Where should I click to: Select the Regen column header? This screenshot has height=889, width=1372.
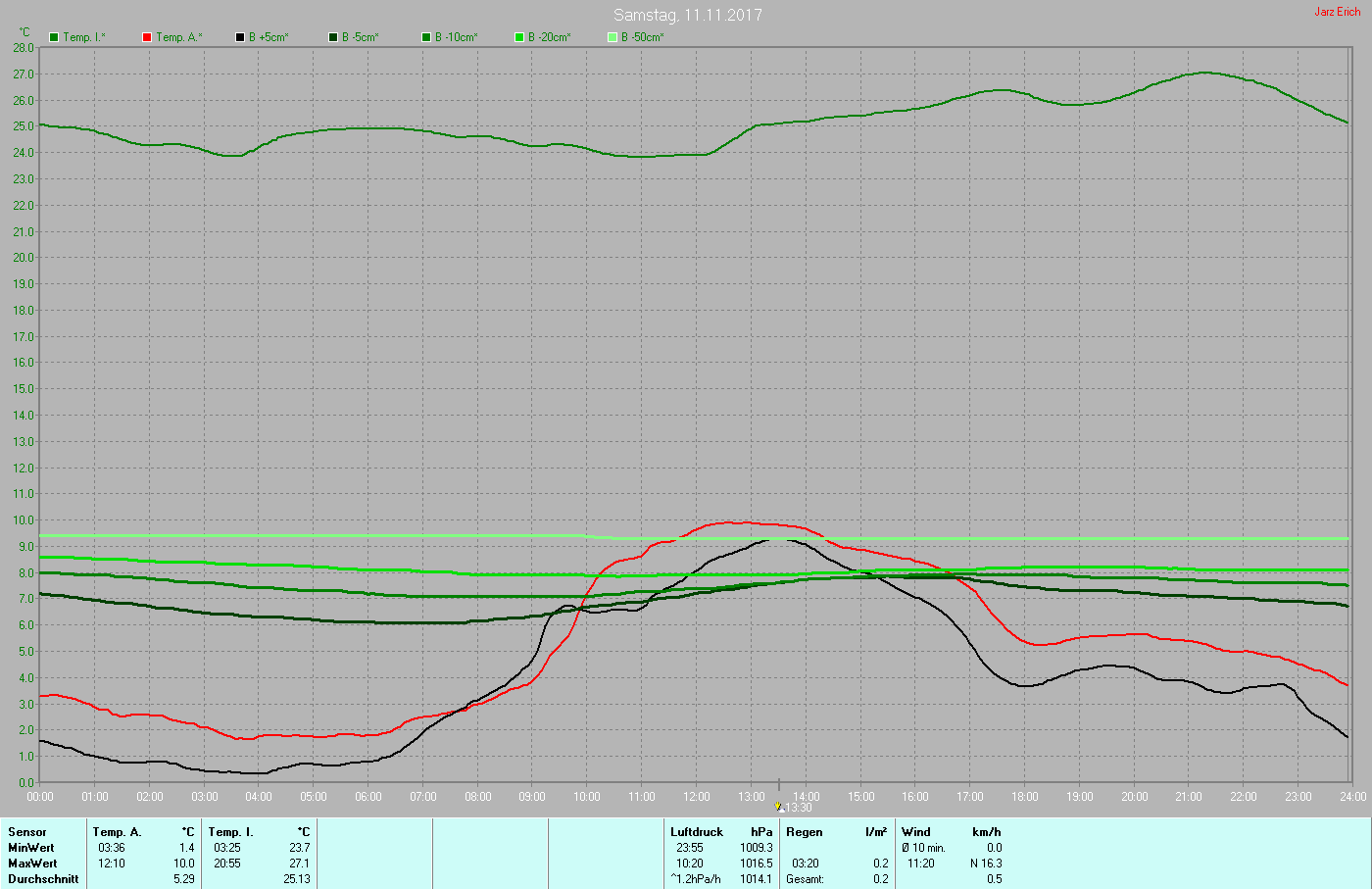805,832
